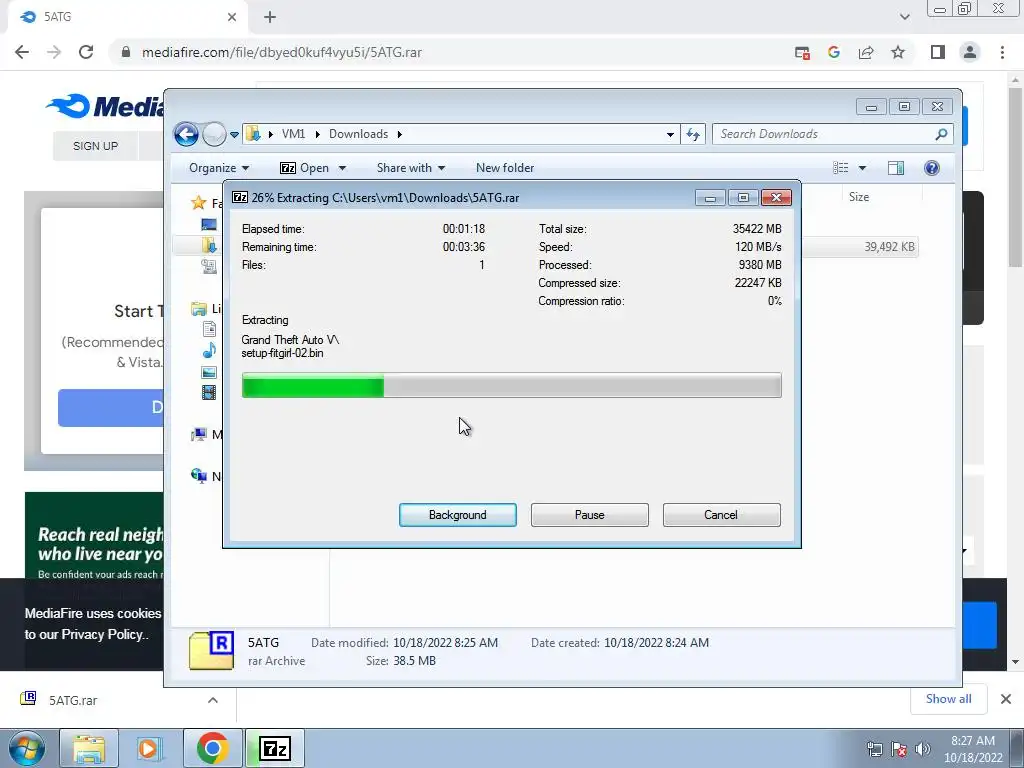Expand the view options dropdown arrow
This screenshot has width=1024, height=768.
click(862, 168)
